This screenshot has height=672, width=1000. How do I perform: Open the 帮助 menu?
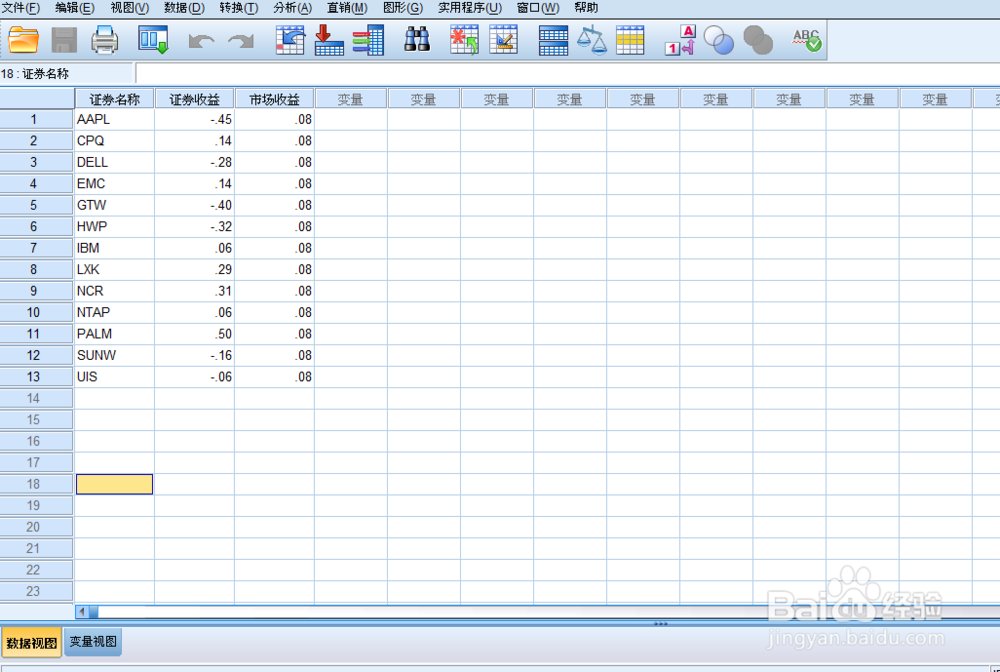coord(586,8)
